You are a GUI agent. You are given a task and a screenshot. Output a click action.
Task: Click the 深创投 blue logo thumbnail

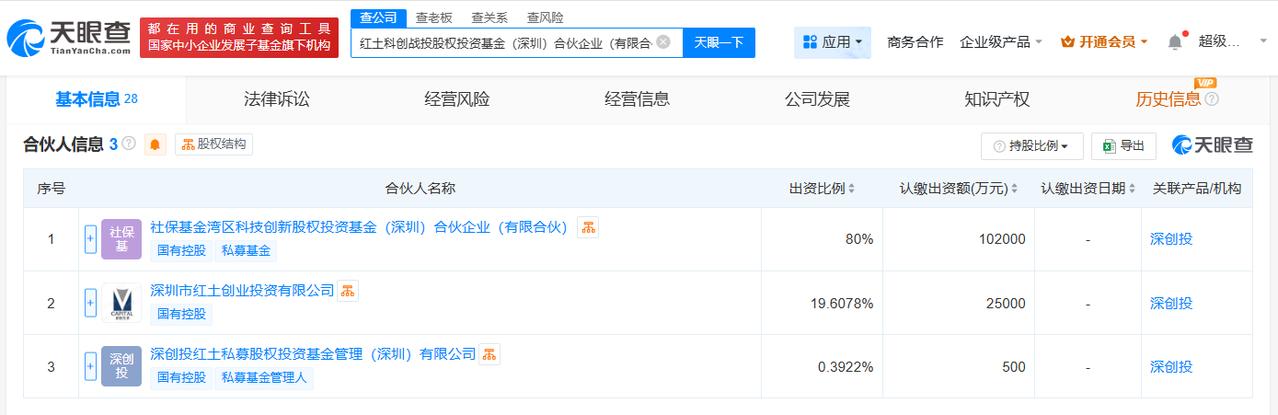point(122,367)
